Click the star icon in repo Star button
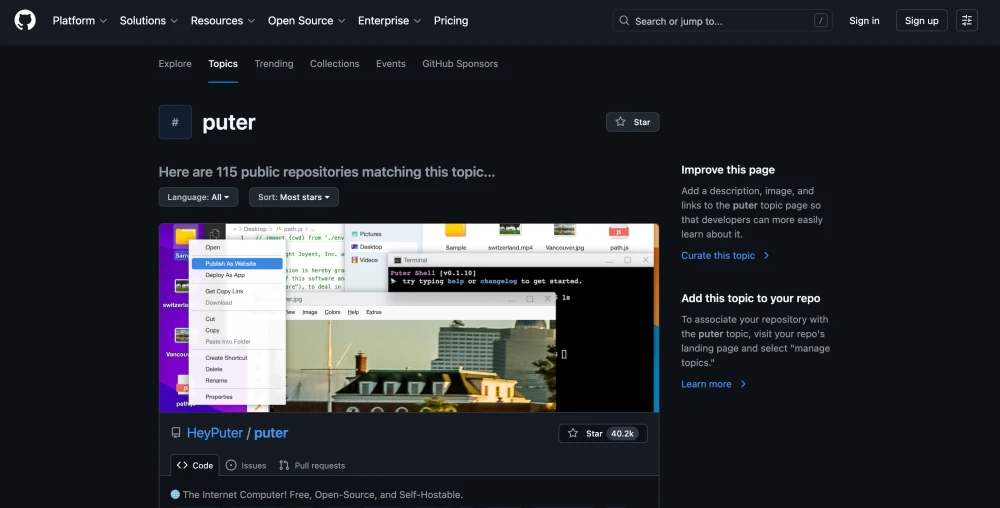 coord(573,433)
